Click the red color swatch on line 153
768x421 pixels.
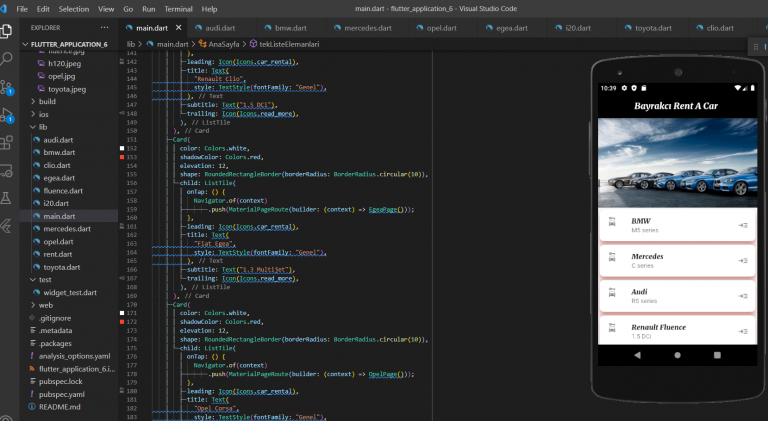[x=121, y=157]
